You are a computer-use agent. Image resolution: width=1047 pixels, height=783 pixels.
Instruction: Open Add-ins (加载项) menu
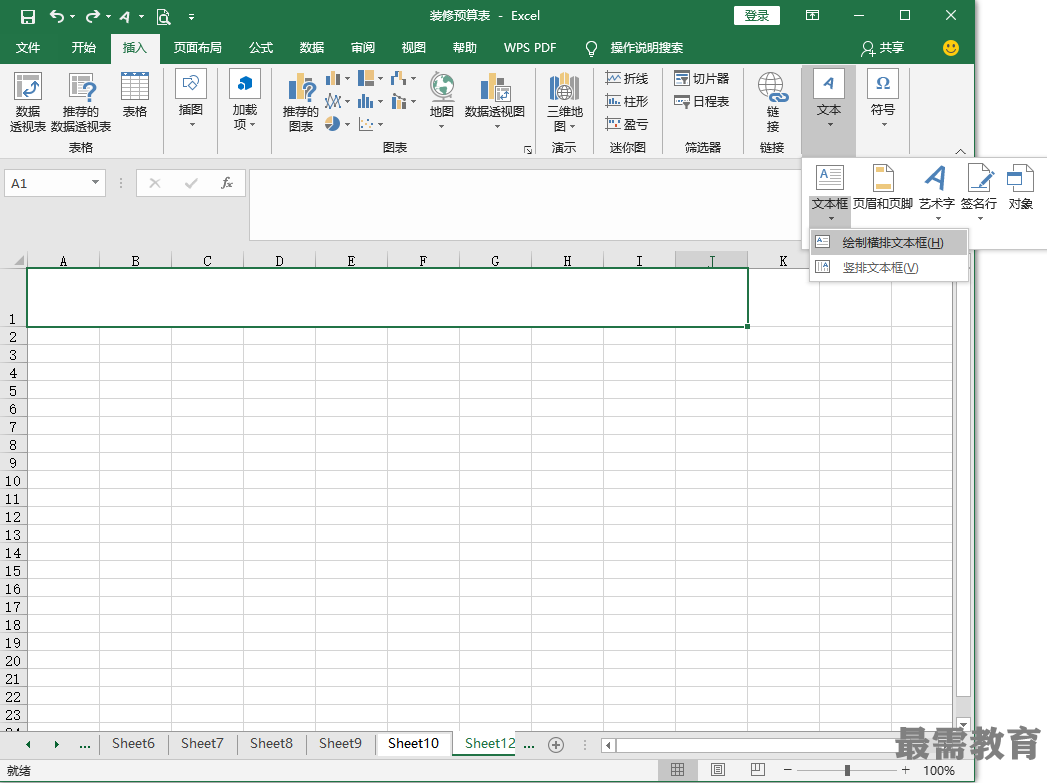point(244,99)
